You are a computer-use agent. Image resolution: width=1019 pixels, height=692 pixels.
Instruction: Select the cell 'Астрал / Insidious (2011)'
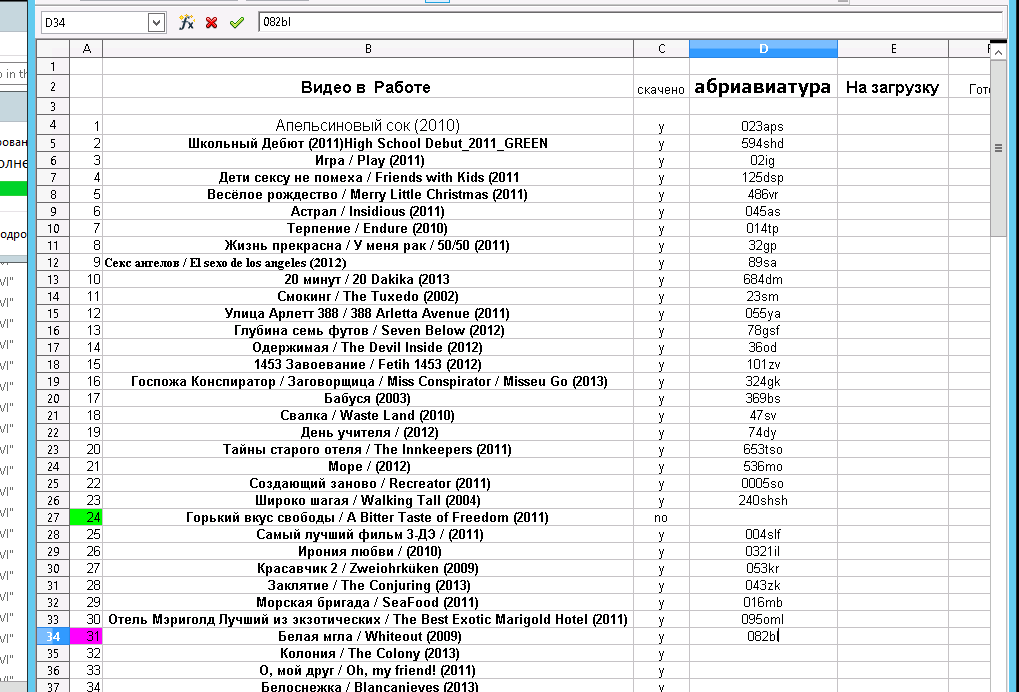pyautogui.click(x=368, y=211)
